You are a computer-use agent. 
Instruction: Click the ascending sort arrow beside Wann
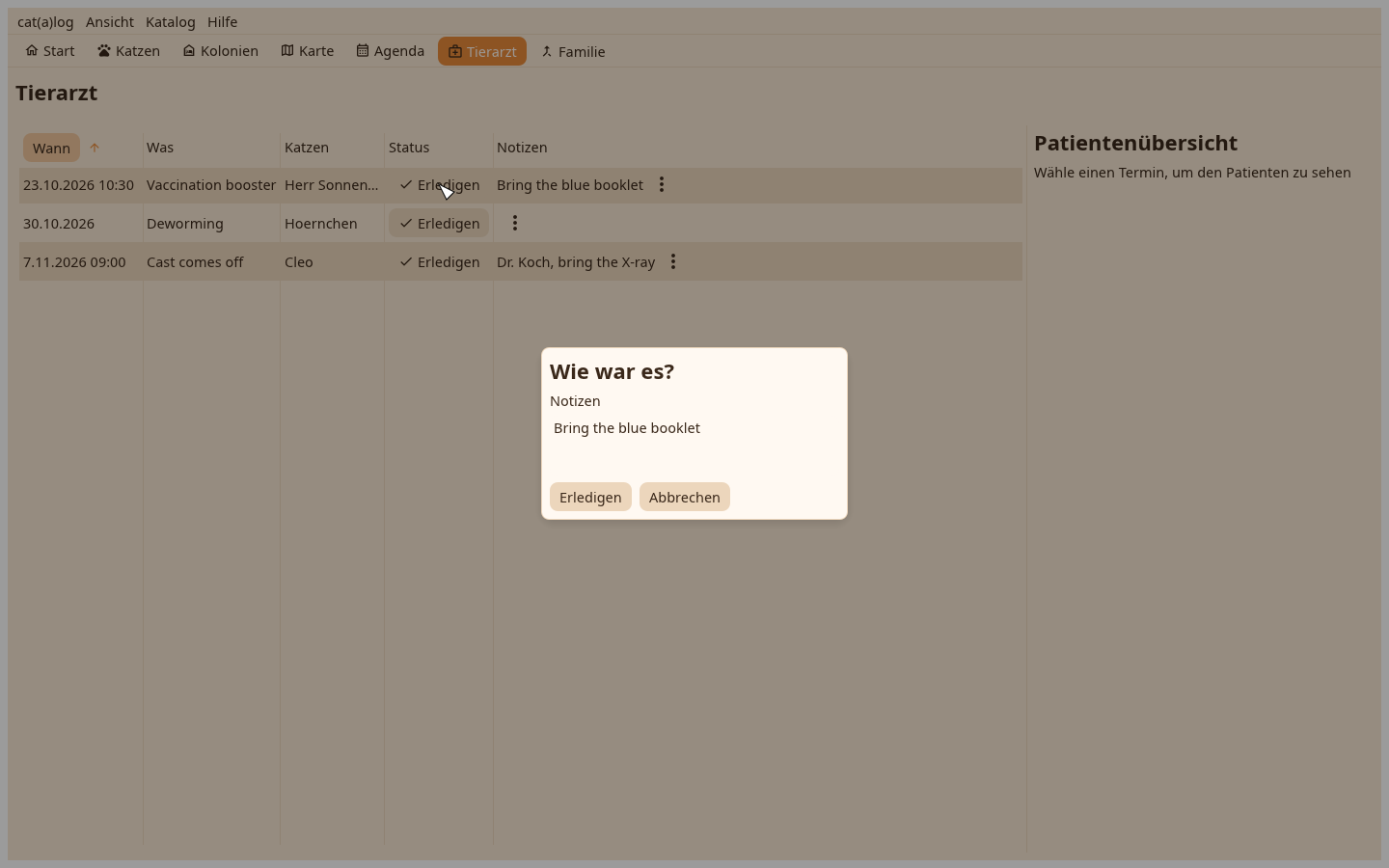(x=95, y=148)
